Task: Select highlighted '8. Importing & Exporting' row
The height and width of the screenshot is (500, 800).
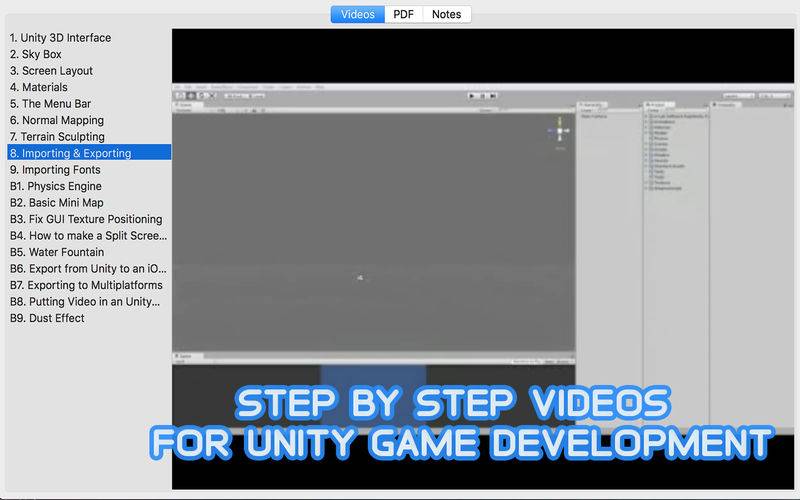Action: click(89, 153)
